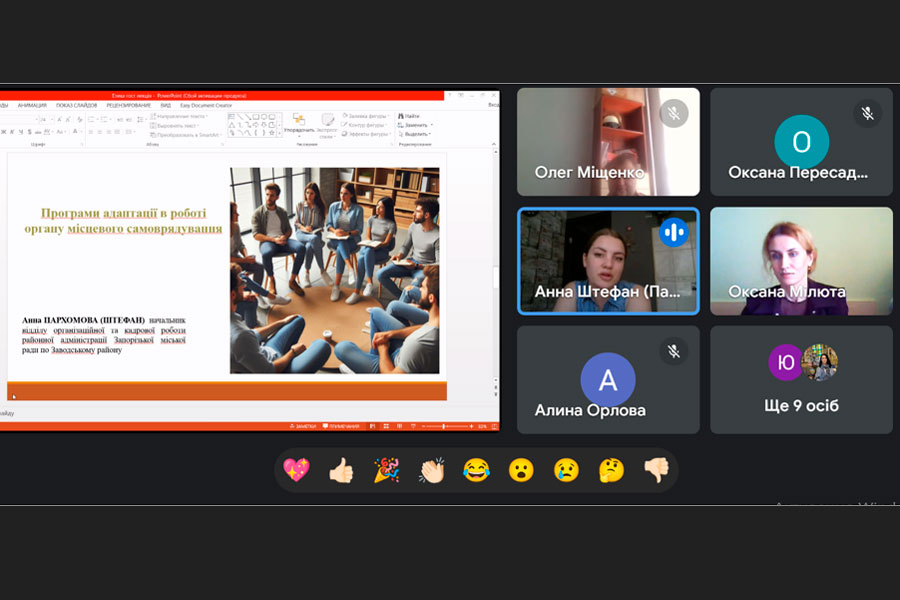This screenshot has width=900, height=600.
Task: Send the thumbs up reaction
Action: click(x=341, y=470)
